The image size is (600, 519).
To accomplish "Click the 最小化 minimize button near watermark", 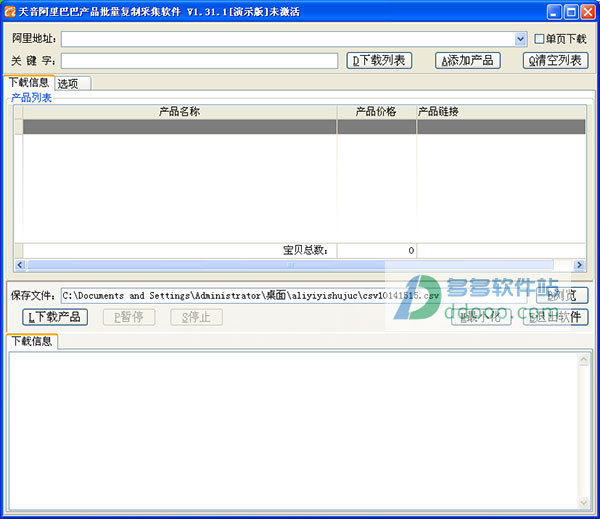I will point(481,317).
